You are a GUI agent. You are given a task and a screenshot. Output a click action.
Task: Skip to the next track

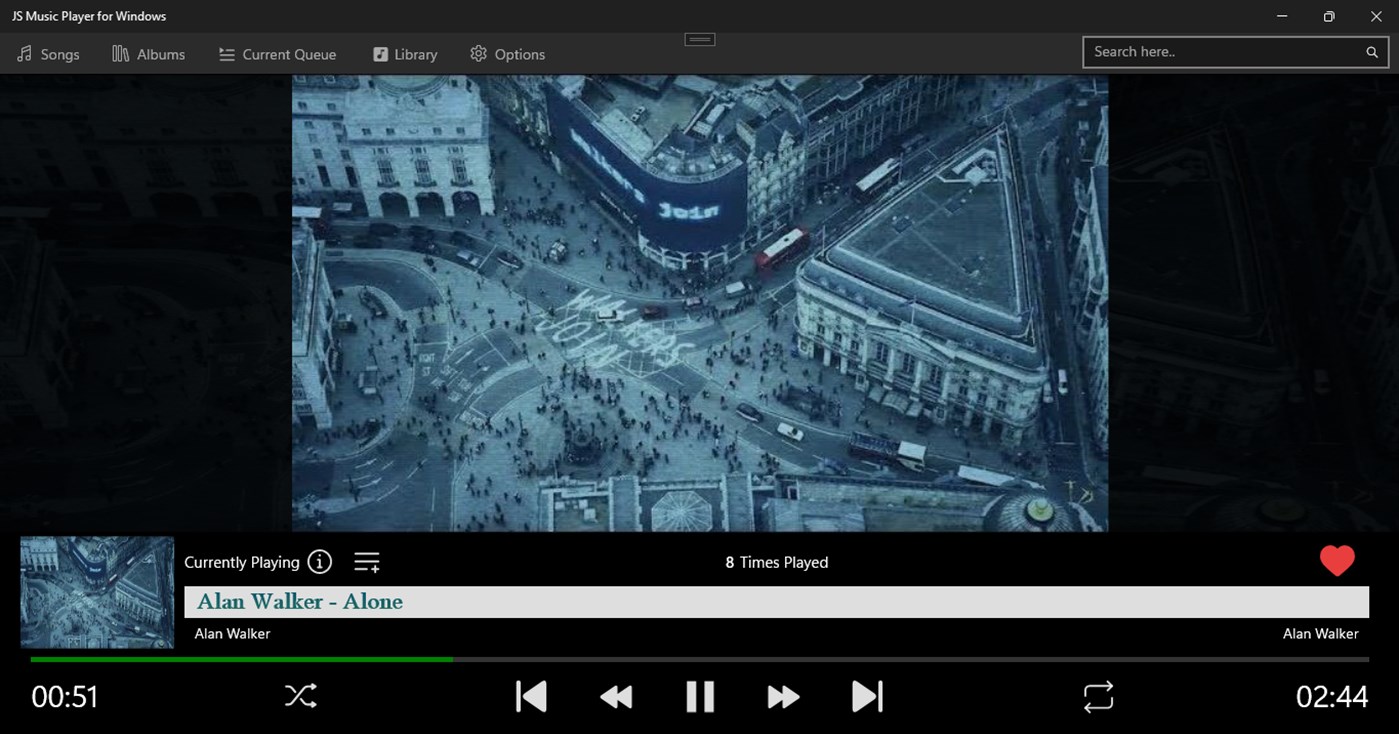[867, 696]
